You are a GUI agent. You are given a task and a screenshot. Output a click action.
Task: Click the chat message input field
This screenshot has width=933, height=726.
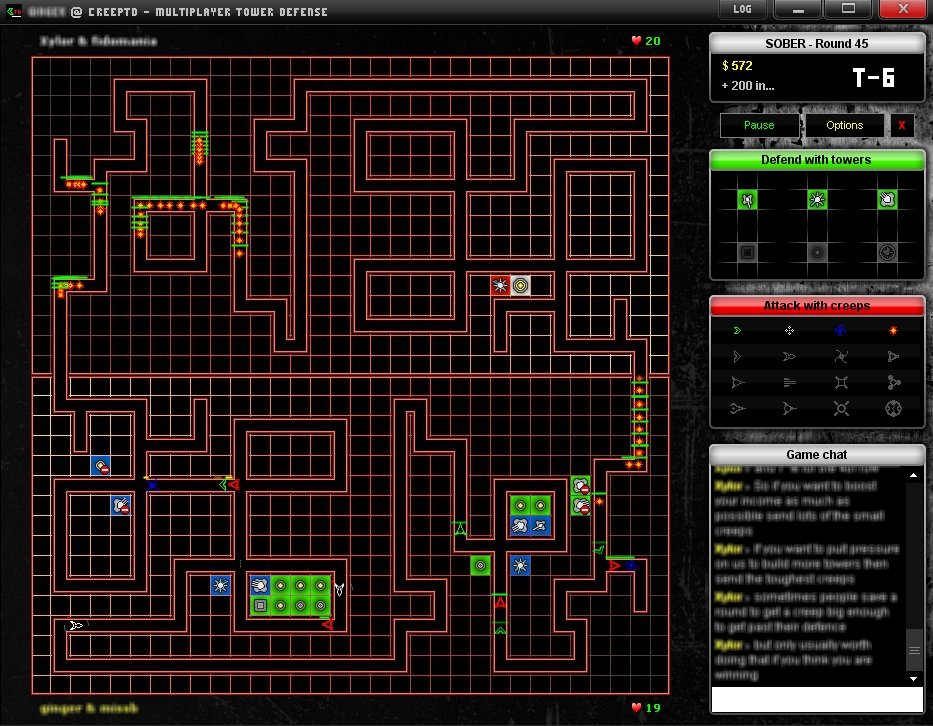click(x=817, y=699)
